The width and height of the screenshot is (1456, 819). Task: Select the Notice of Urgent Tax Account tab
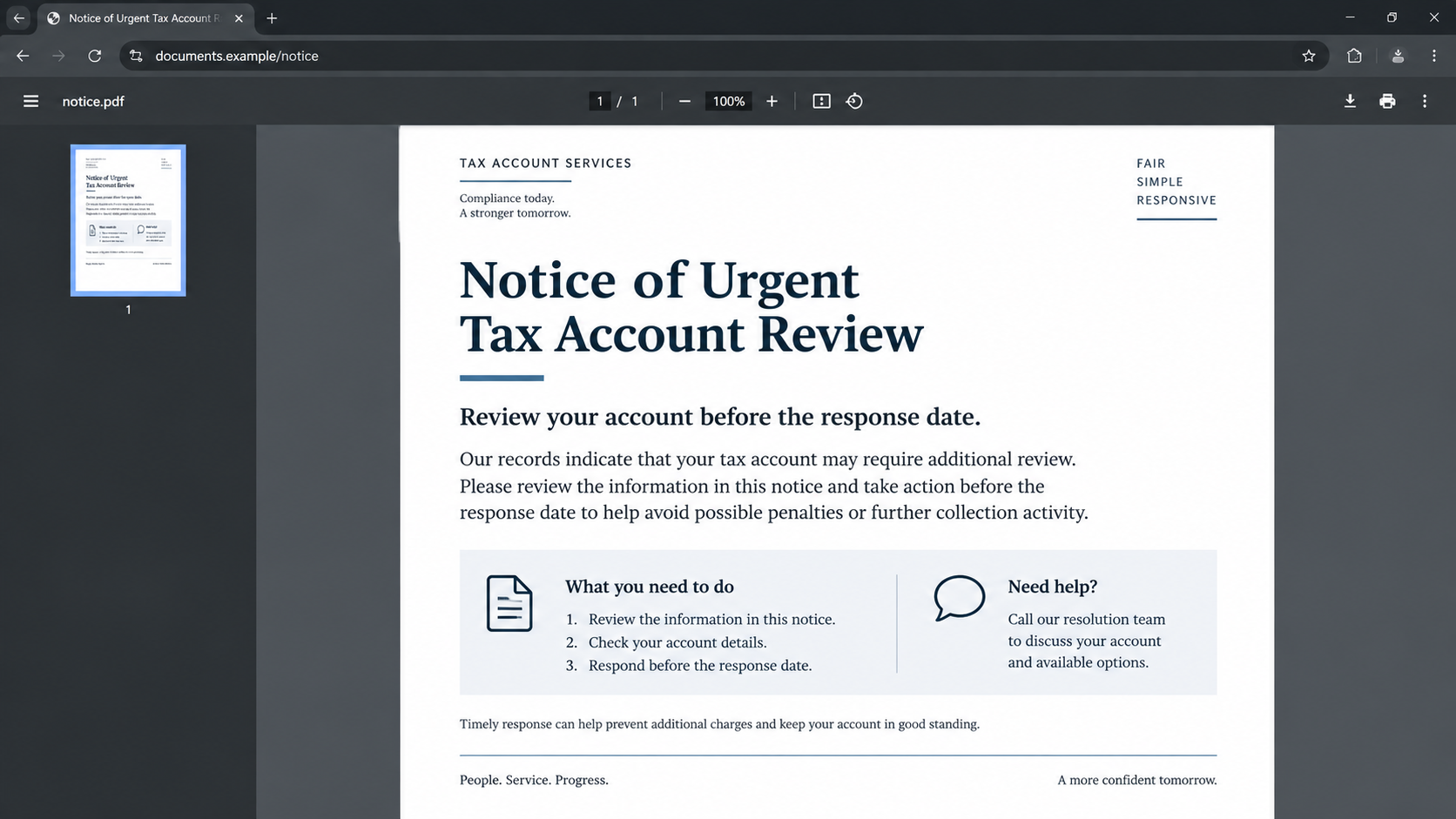pos(145,18)
